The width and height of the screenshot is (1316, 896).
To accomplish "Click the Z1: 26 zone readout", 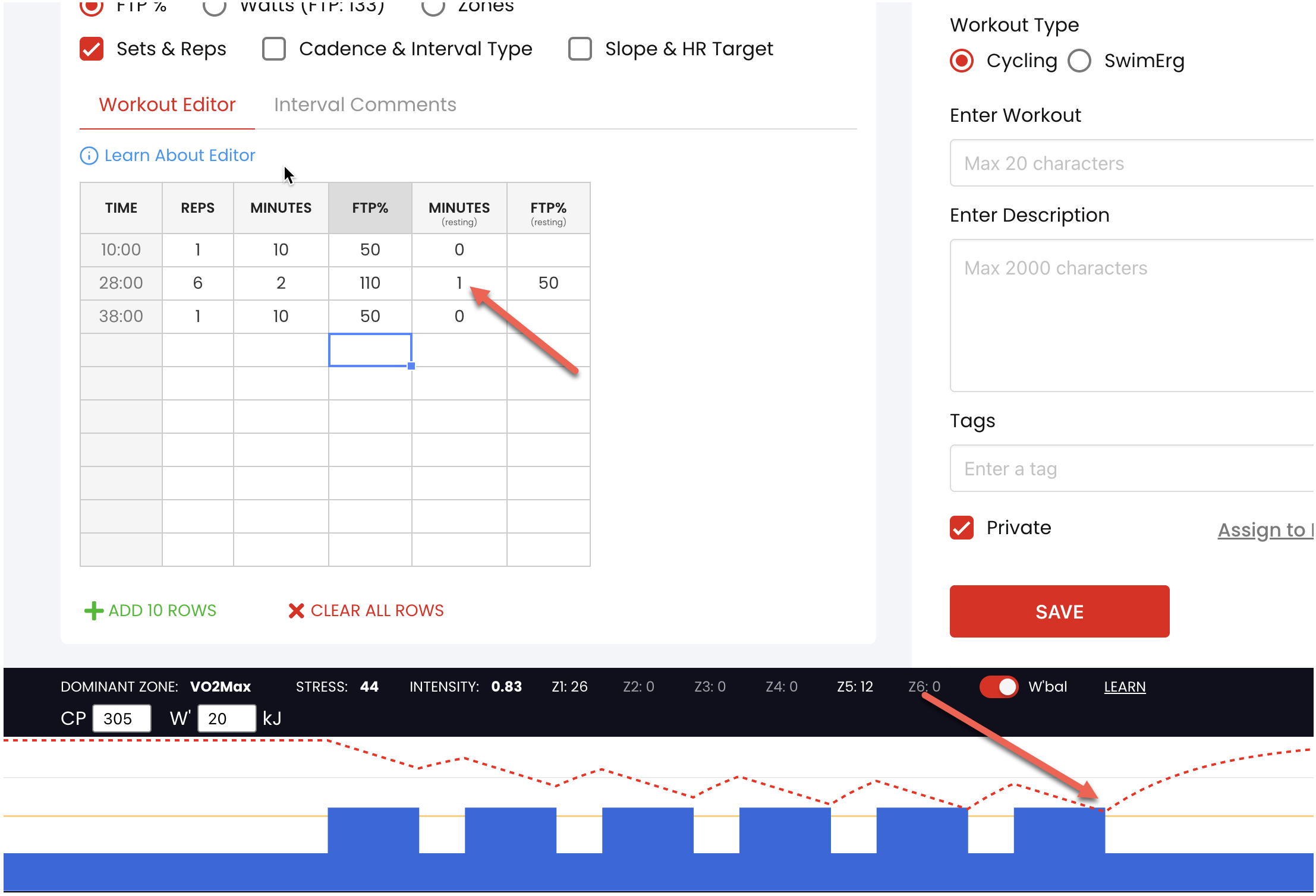I will tap(569, 687).
